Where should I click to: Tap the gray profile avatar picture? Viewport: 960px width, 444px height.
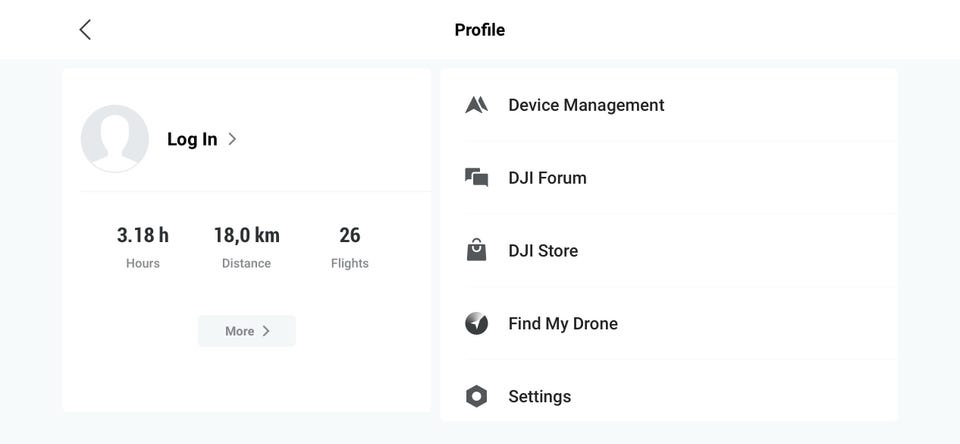coord(114,138)
